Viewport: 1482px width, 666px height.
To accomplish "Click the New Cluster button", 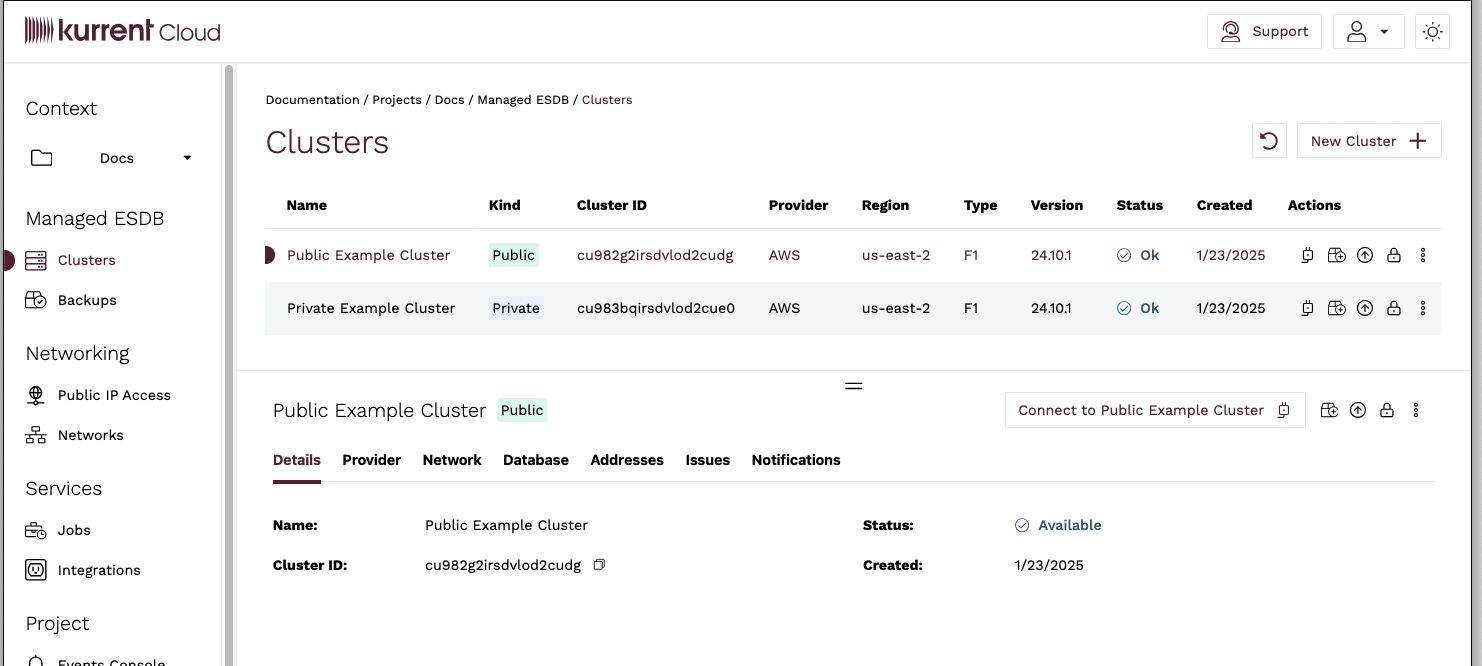I will click(x=1369, y=140).
